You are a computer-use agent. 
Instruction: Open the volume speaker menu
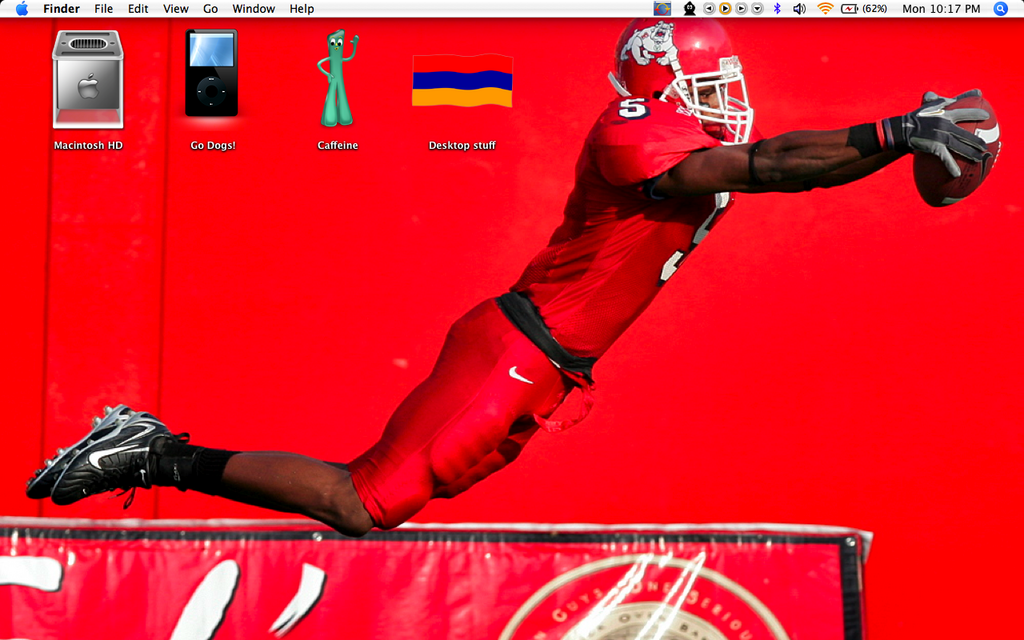(799, 8)
